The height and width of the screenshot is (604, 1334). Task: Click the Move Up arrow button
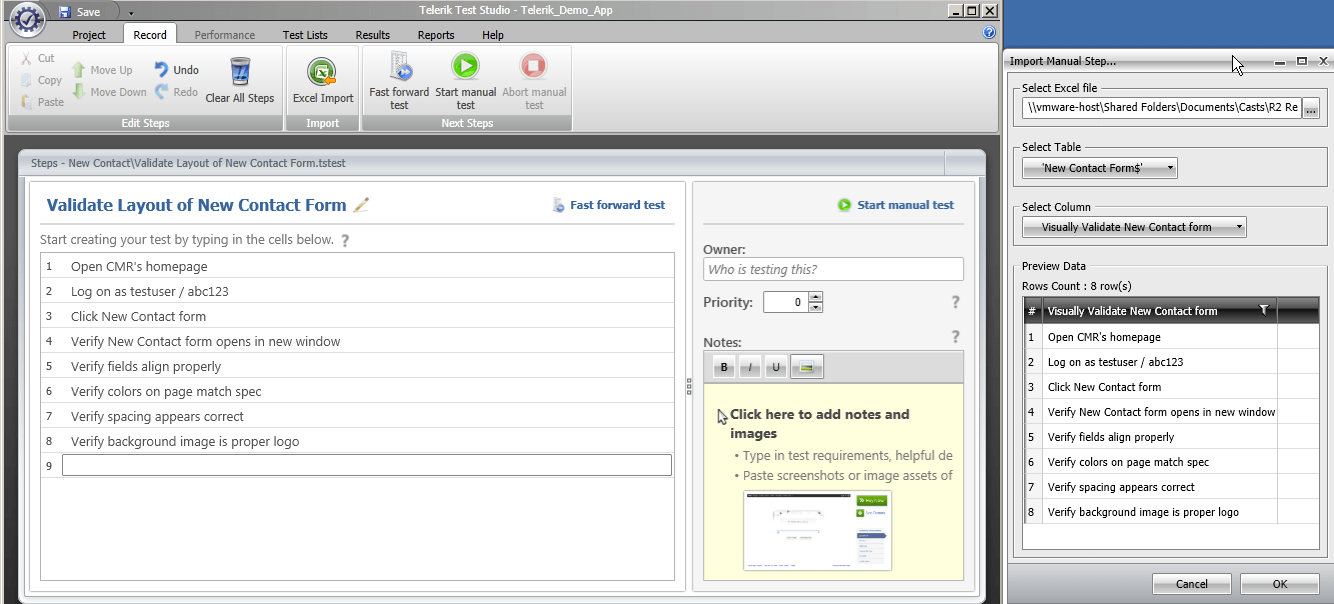tap(102, 70)
